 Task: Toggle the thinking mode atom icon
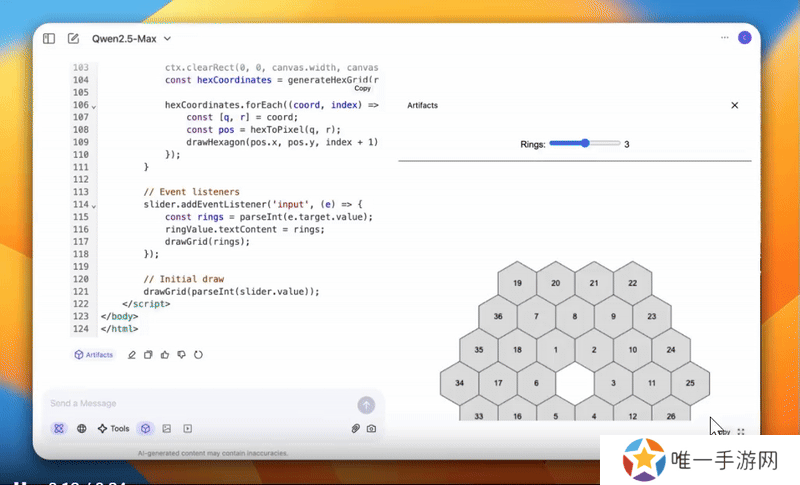pyautogui.click(x=59, y=428)
